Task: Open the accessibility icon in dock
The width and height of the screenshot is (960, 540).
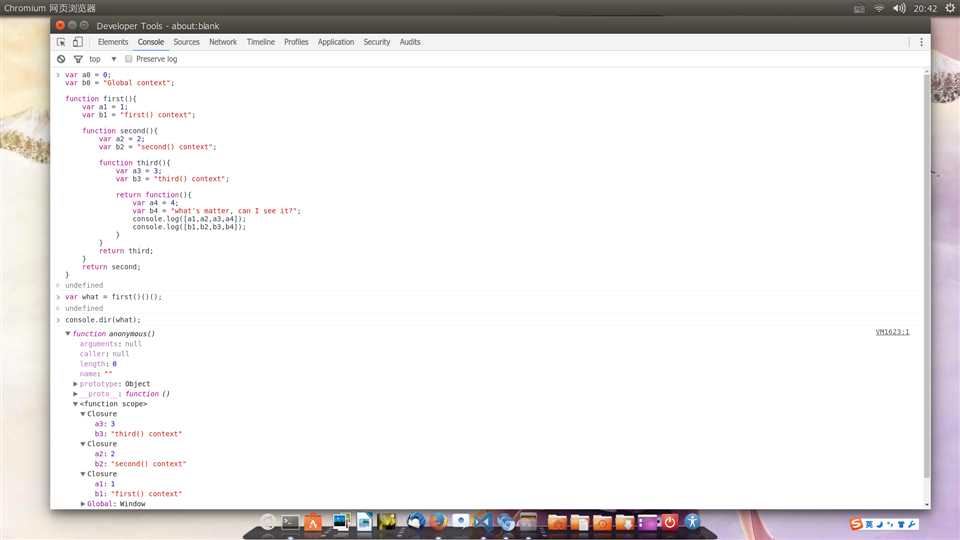Action: click(x=692, y=522)
